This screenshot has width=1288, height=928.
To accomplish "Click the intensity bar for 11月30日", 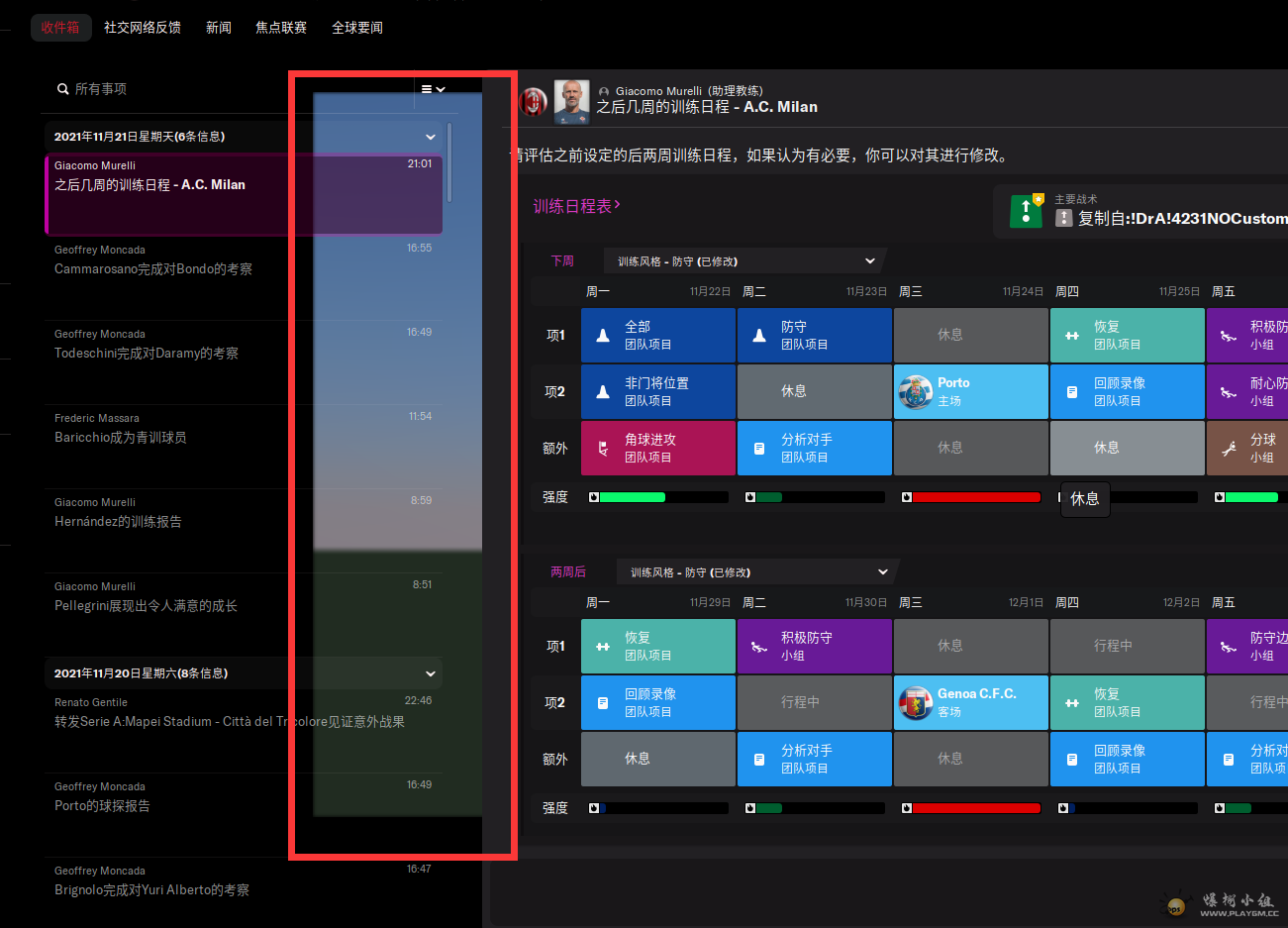I will pos(815,808).
